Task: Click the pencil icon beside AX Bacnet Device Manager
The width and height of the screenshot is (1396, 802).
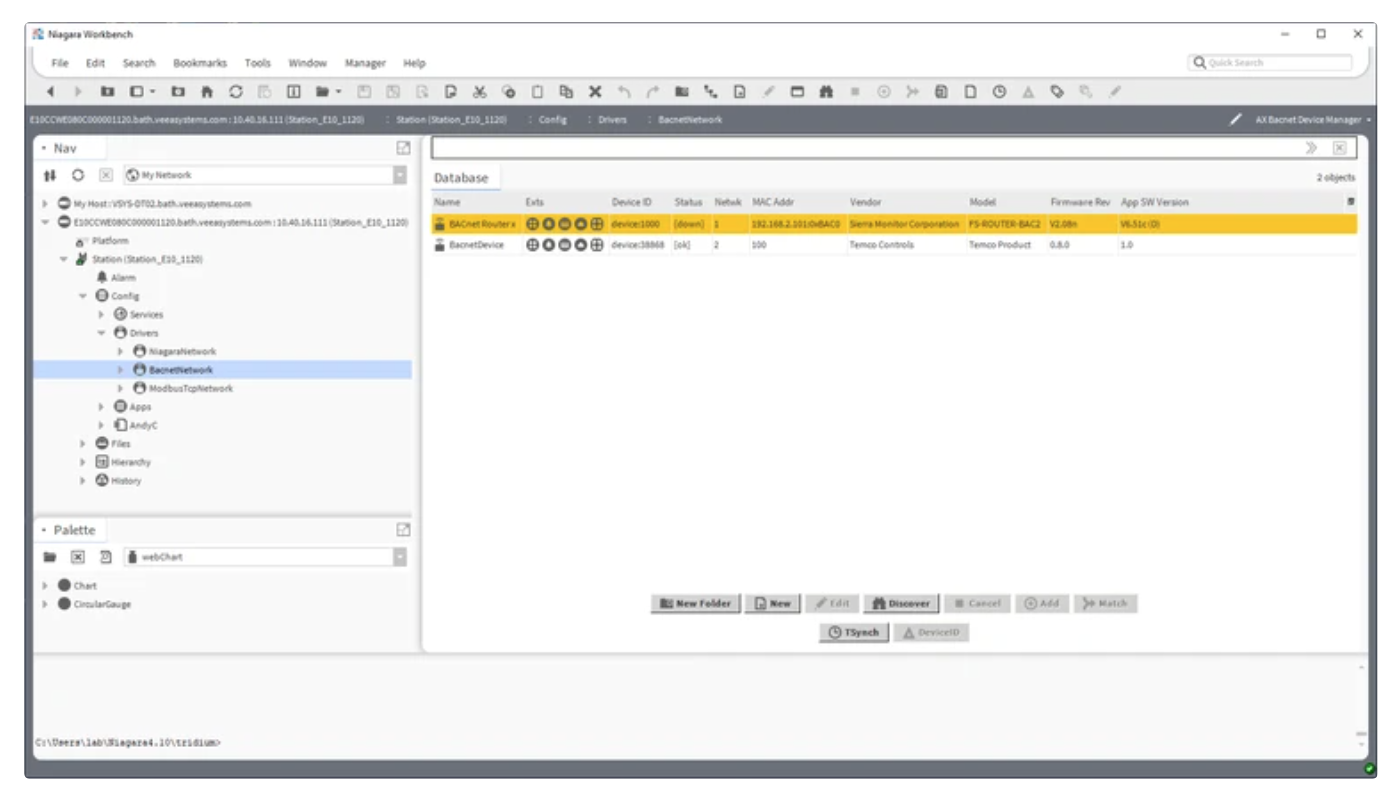Action: pyautogui.click(x=1237, y=120)
